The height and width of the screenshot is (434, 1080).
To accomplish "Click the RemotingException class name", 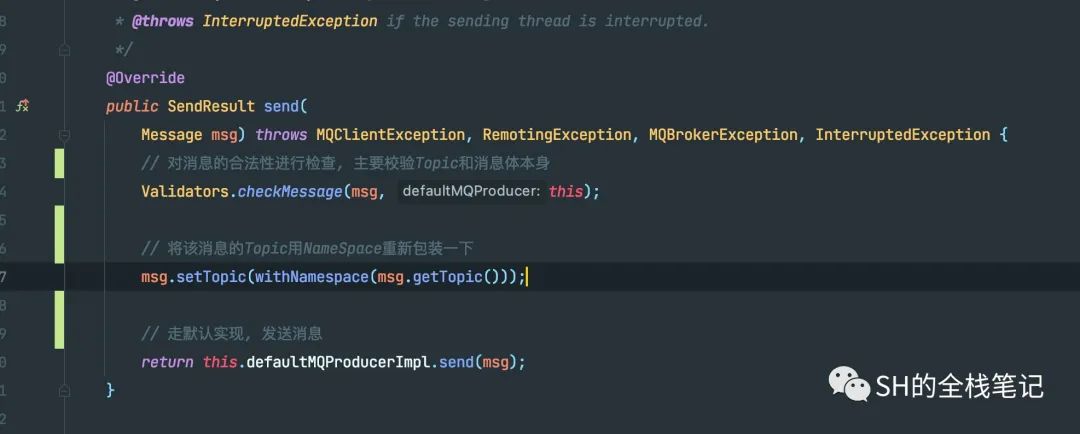I will [557, 135].
